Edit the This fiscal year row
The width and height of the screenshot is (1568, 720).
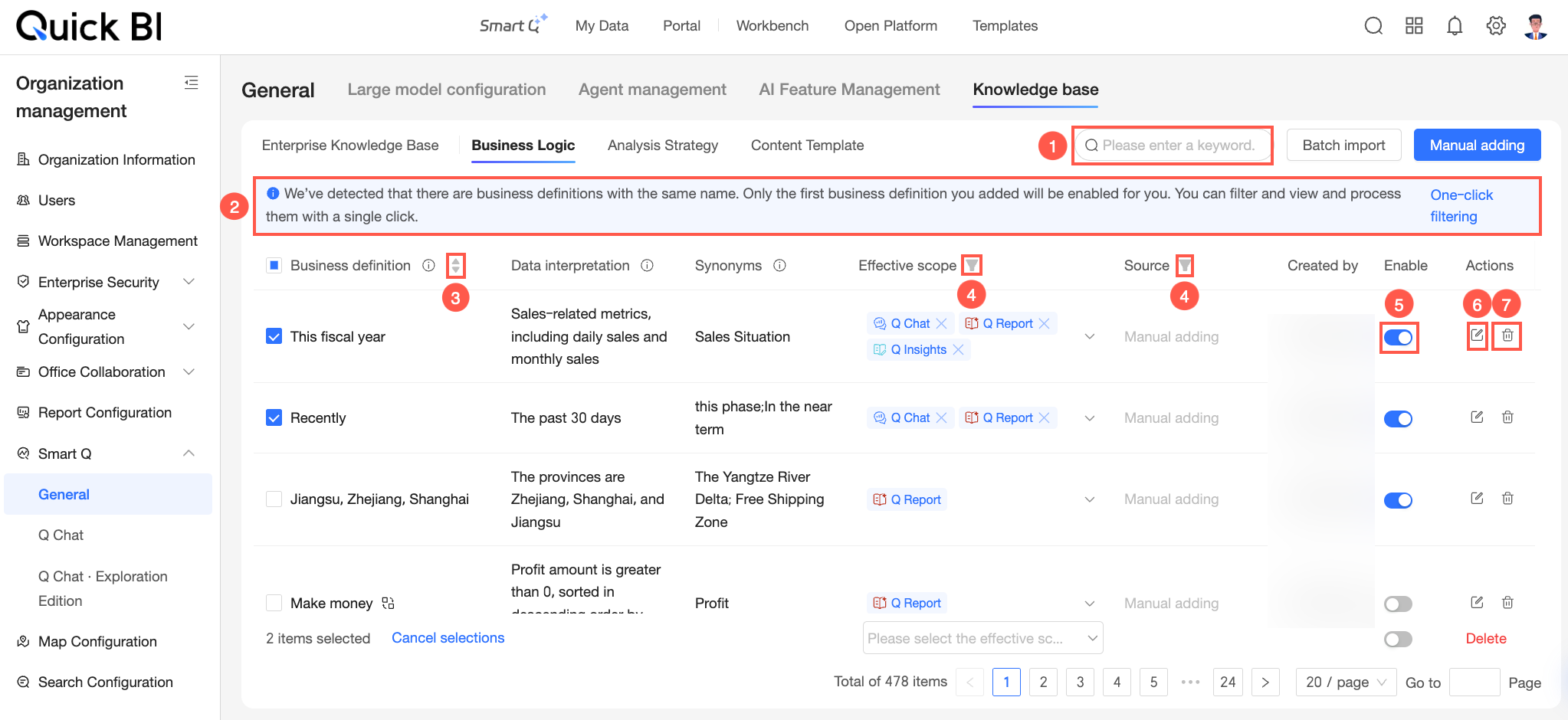pos(1477,335)
